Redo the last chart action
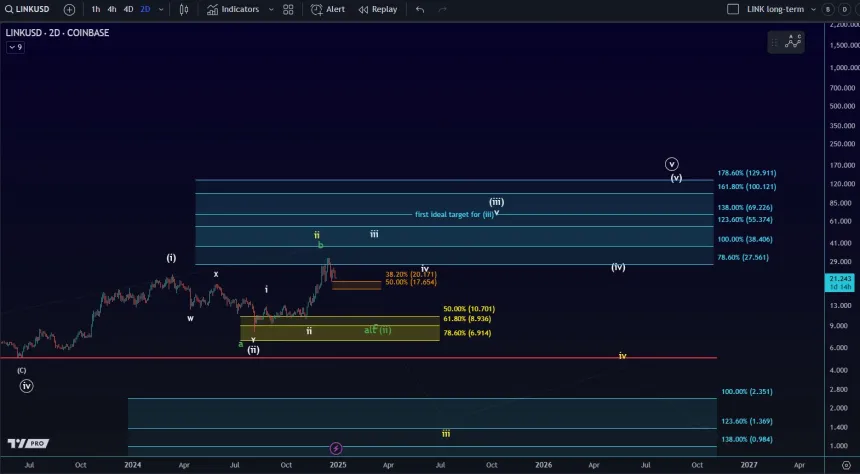Screen dimensions: 860x474 tap(443, 9)
